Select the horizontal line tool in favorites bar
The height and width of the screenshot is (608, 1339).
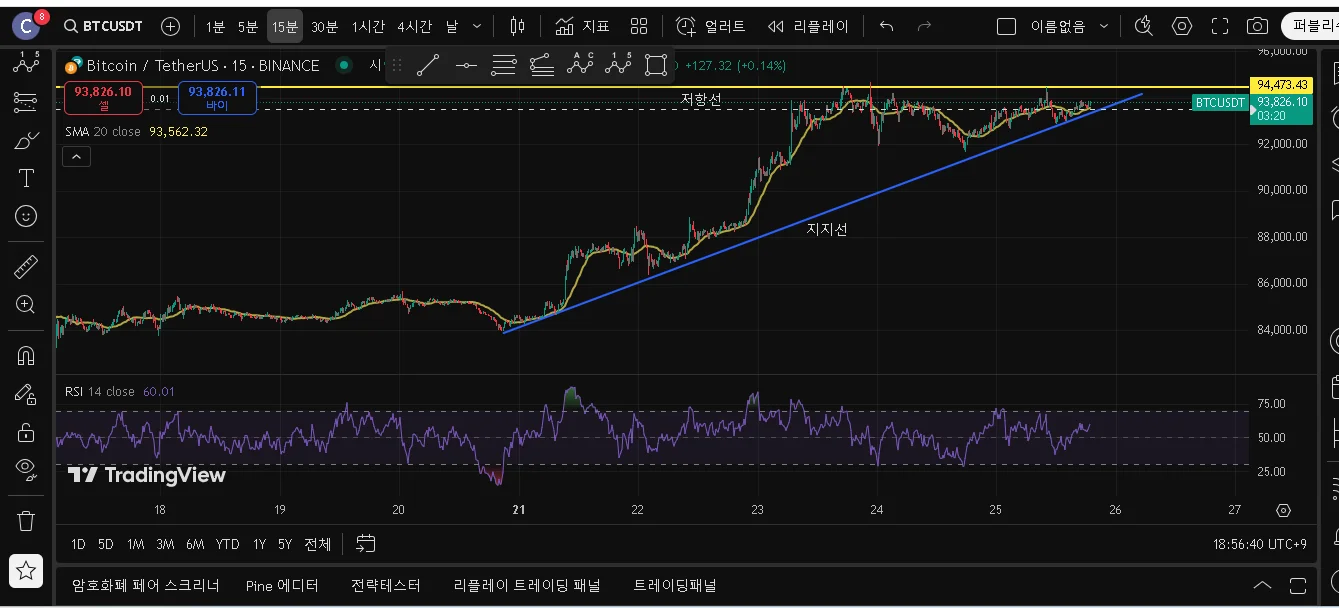point(466,66)
